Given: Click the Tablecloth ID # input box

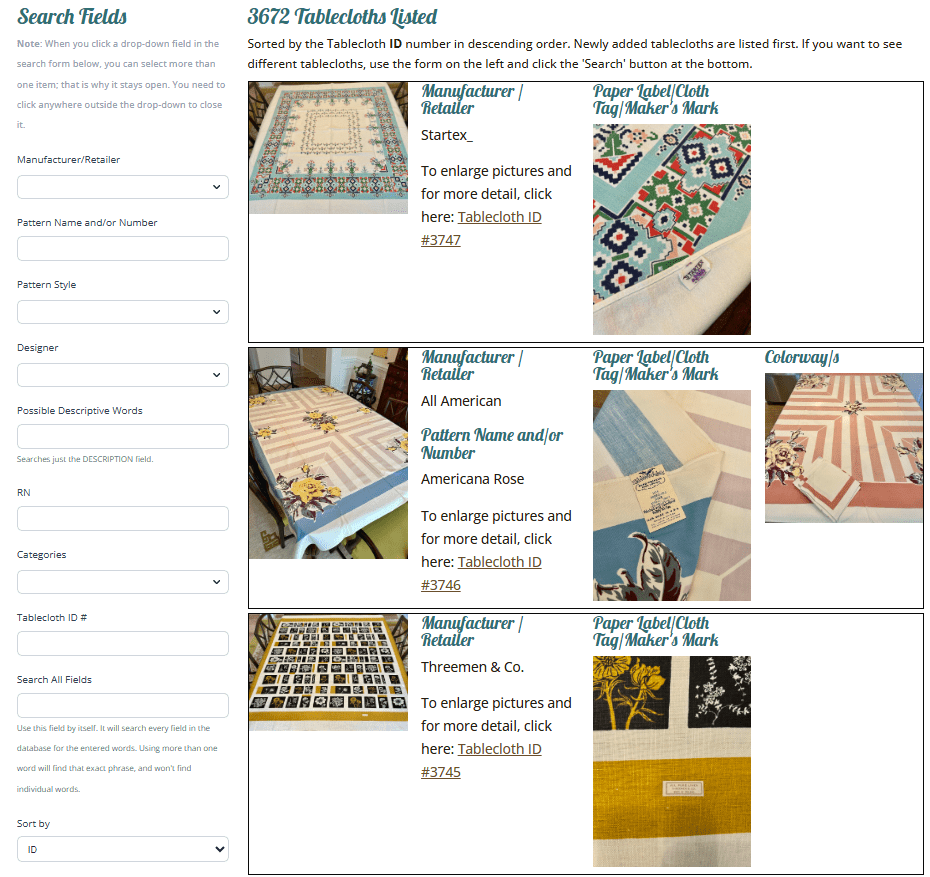Looking at the screenshot, I should tap(122, 643).
